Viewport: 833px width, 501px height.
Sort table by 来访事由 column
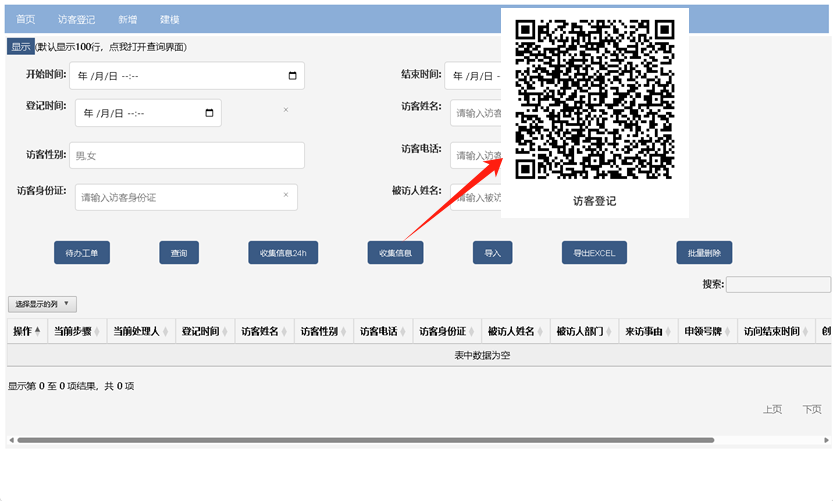point(649,332)
